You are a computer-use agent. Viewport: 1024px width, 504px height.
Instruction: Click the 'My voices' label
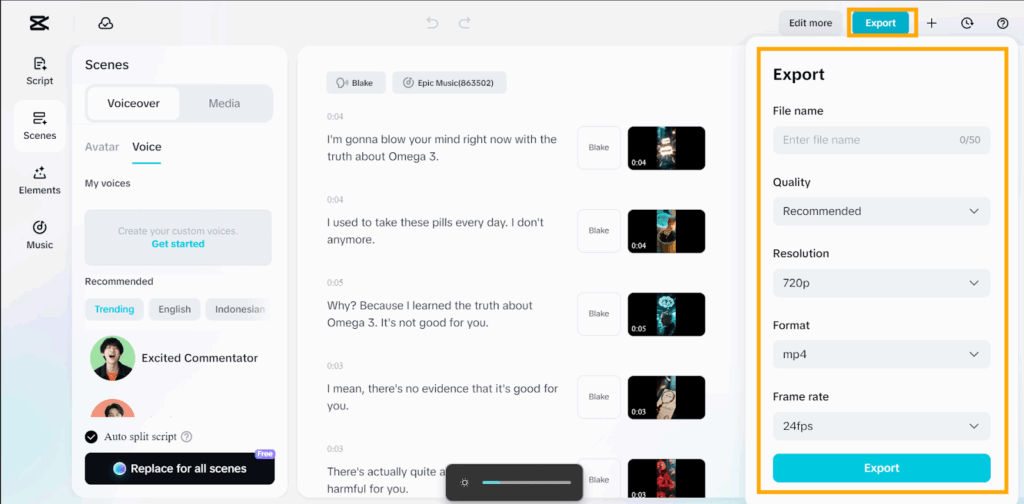(108, 183)
